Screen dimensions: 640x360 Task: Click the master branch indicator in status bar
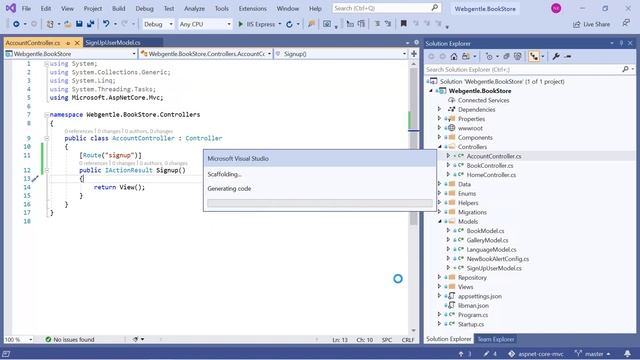[593, 353]
